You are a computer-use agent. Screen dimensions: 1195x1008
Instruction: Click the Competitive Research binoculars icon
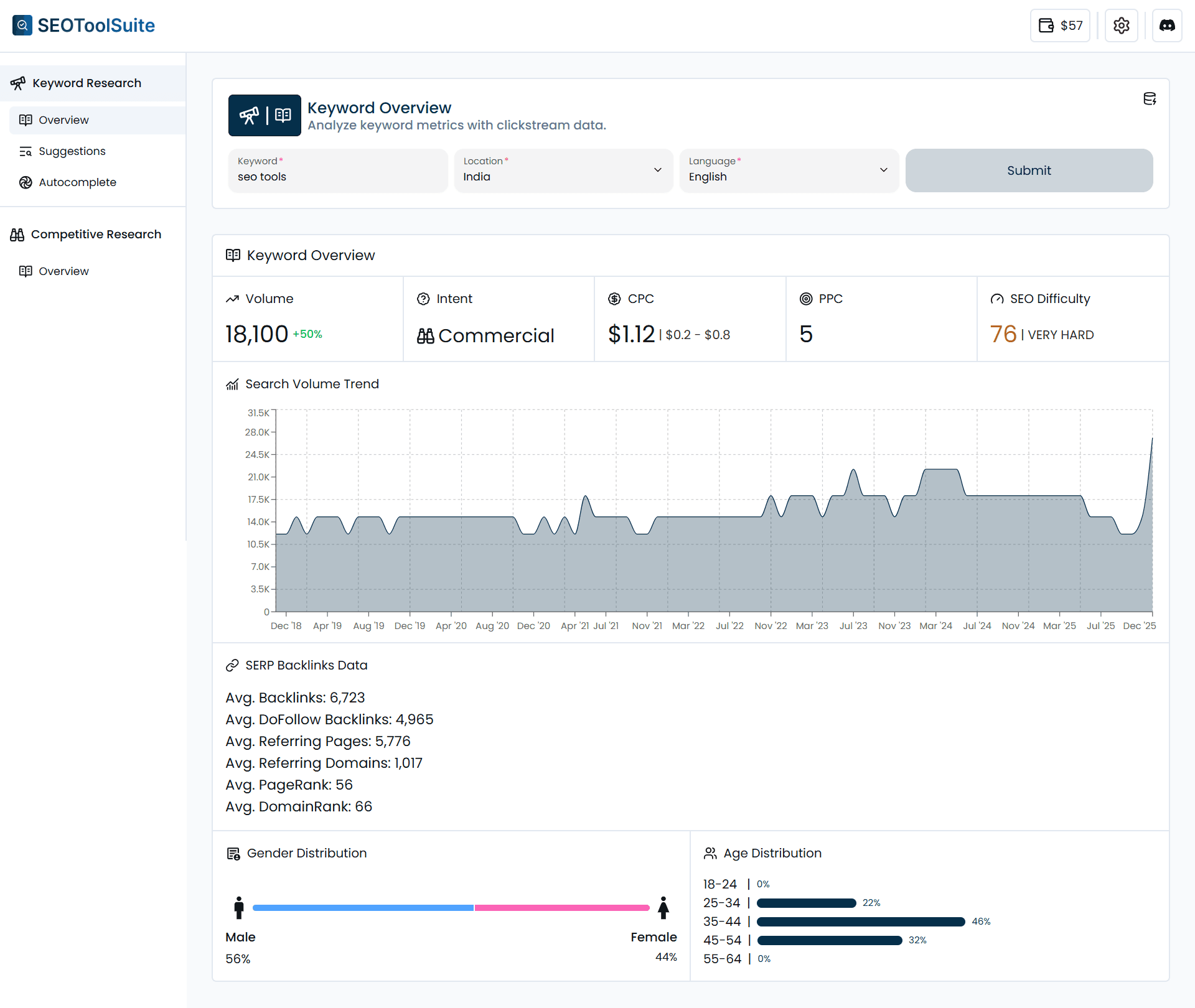[17, 234]
